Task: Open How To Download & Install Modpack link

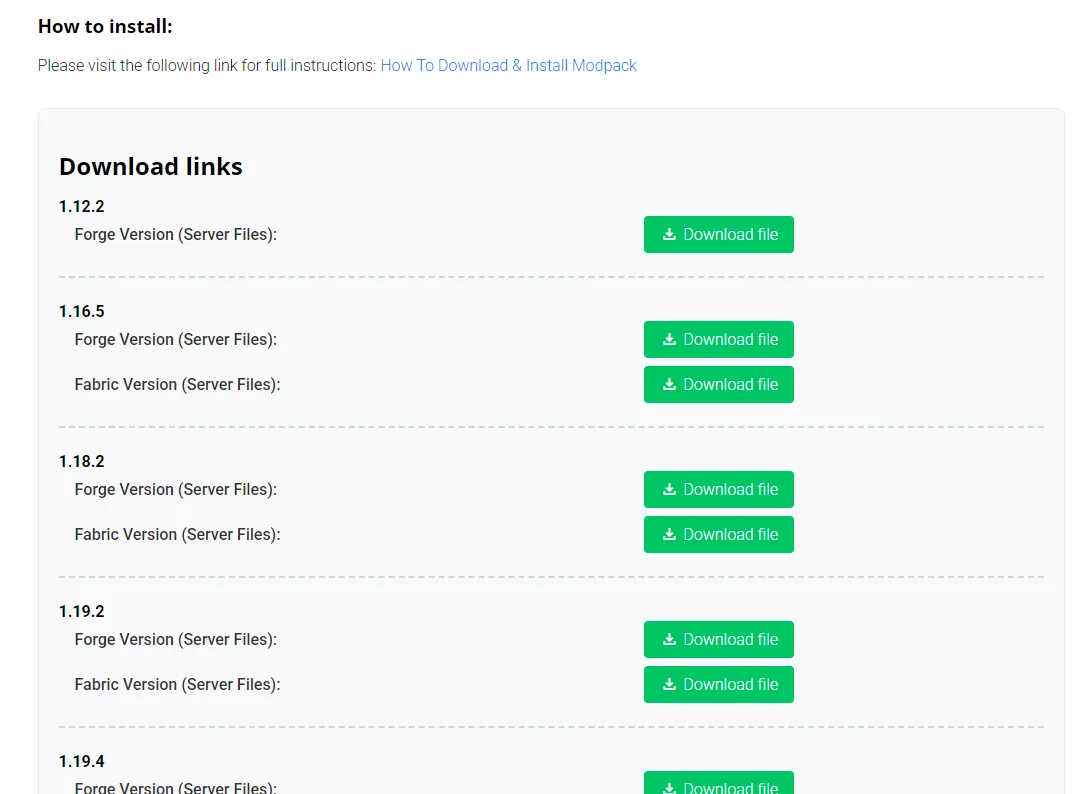Action: (508, 66)
